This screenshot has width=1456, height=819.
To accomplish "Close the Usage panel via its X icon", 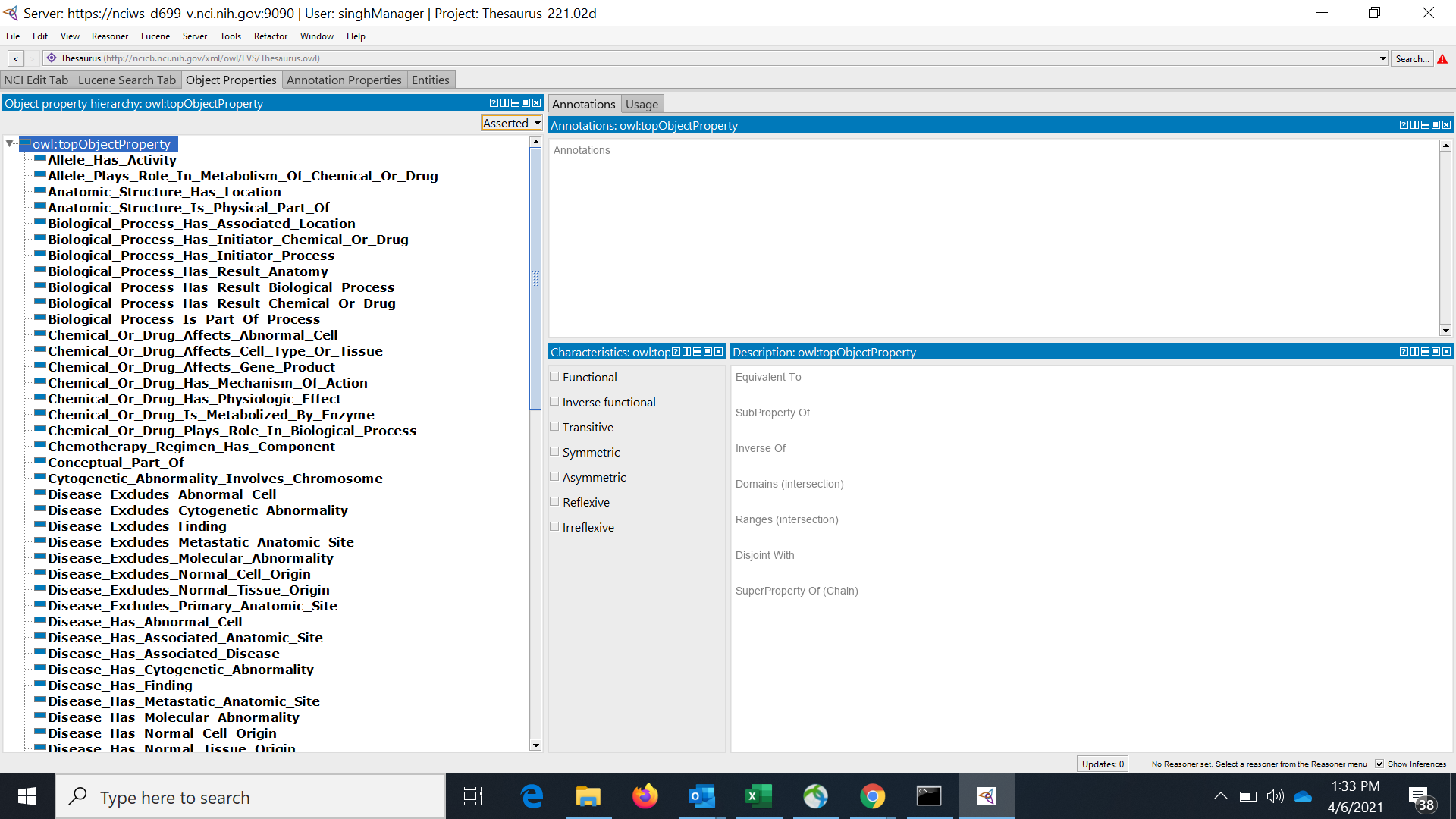I will click(x=1447, y=124).
